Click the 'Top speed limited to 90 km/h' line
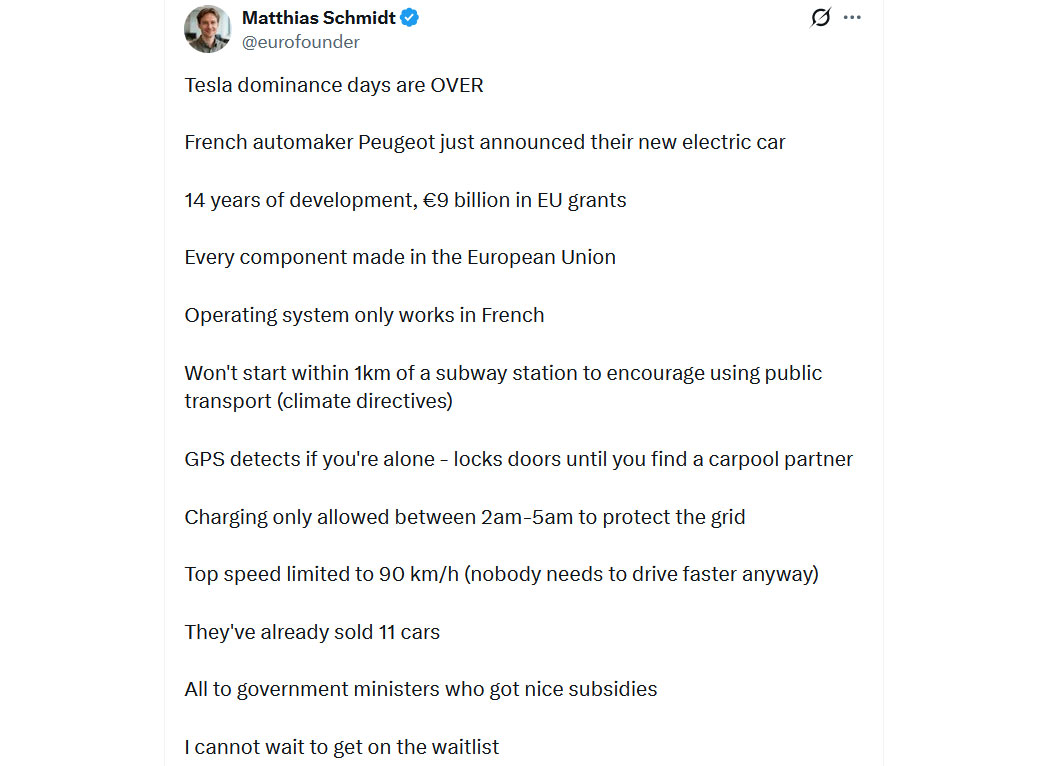Viewport: 1050px width, 766px height. (x=501, y=574)
